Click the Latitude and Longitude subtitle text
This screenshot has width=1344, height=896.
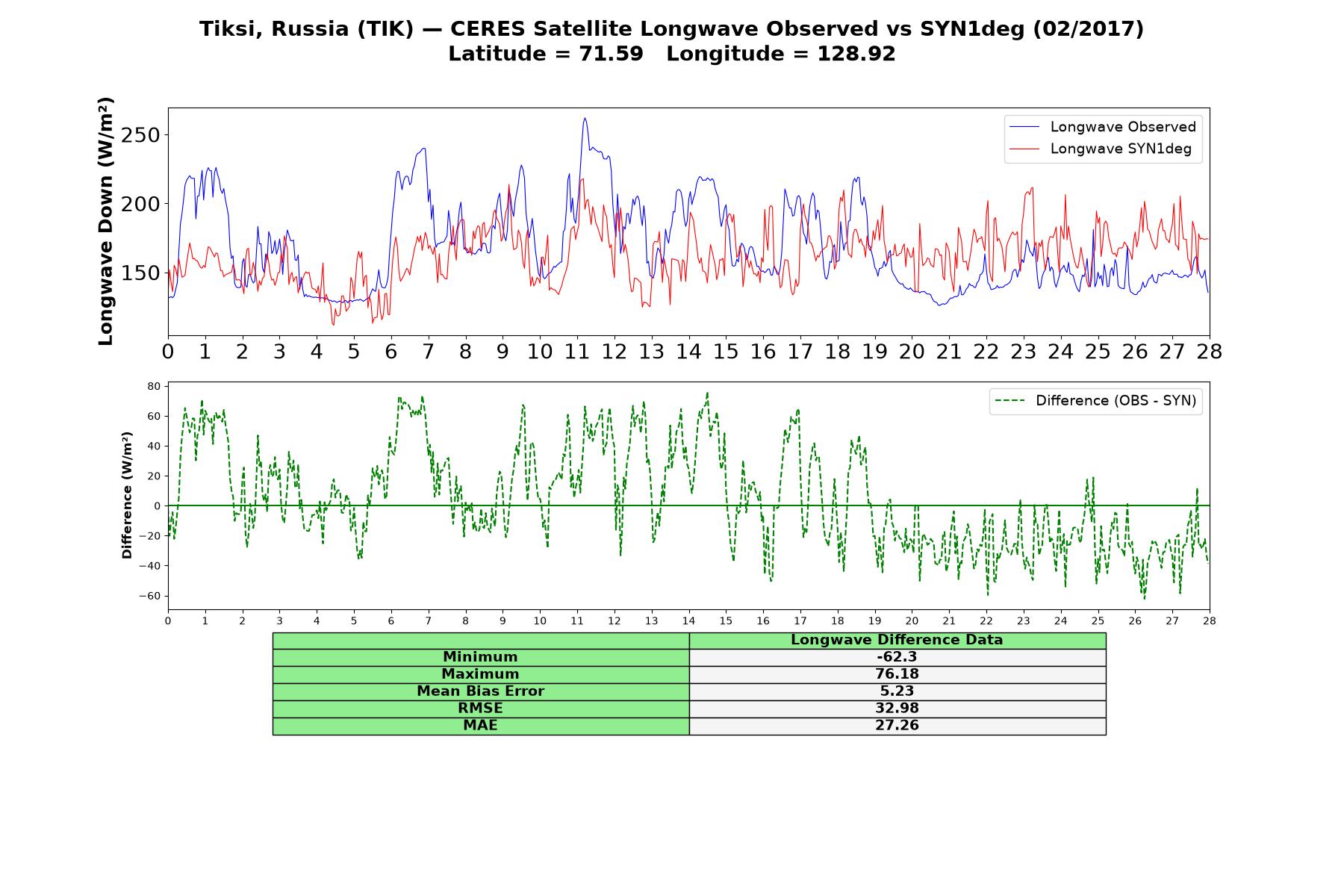click(671, 54)
